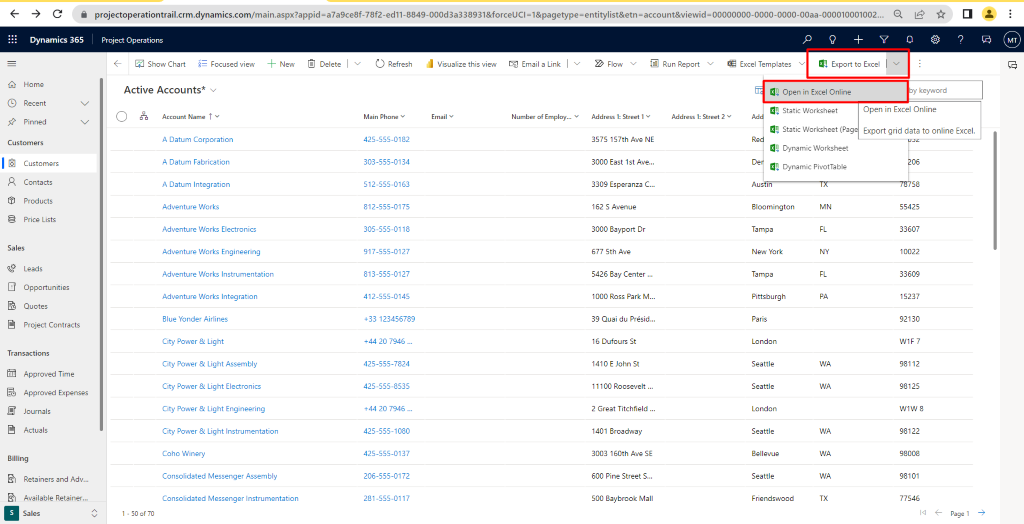Open the Dynamics 365 app launcher waffle
1024x524 pixels.
(x=13, y=39)
